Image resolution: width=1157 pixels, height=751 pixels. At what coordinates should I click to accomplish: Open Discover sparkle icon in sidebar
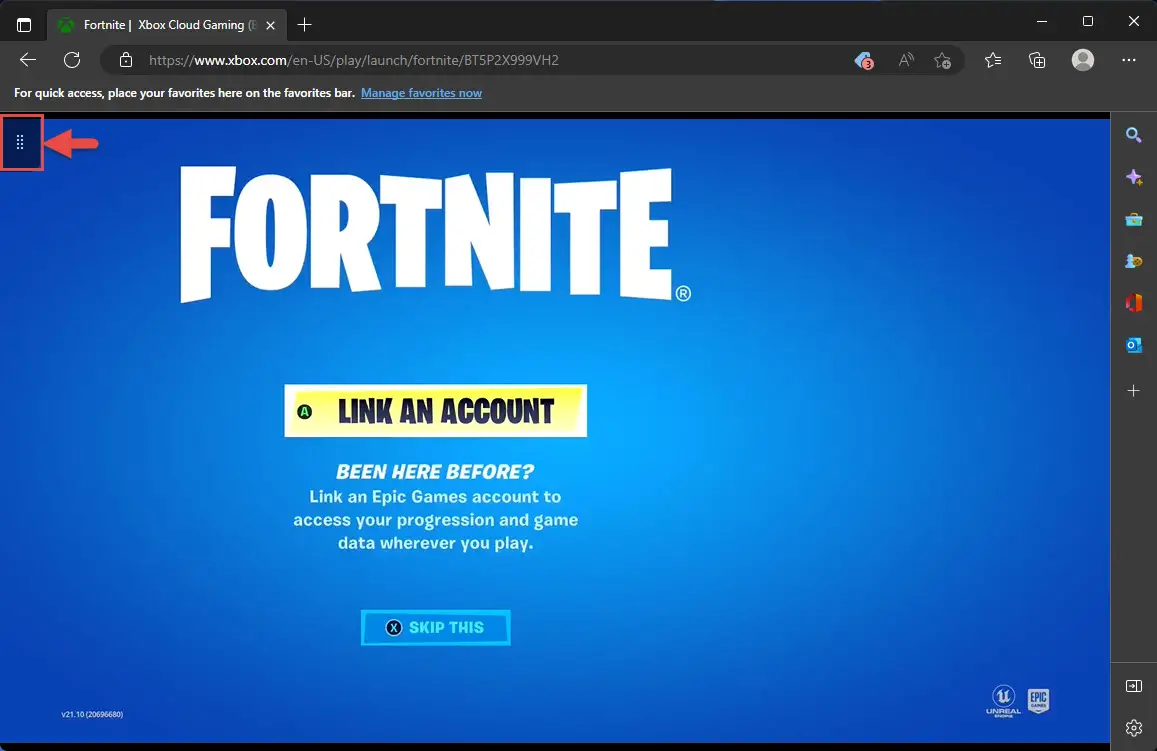coord(1133,177)
